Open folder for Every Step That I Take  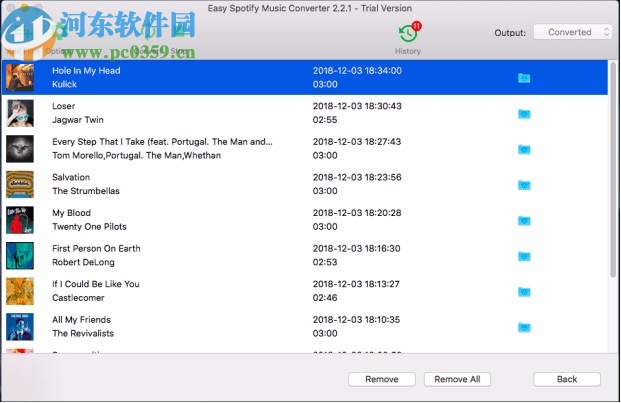click(x=524, y=150)
